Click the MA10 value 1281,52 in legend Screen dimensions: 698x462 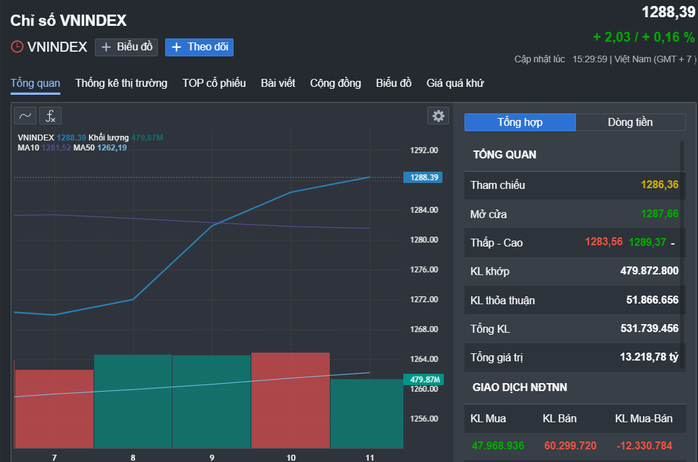pyautogui.click(x=56, y=148)
